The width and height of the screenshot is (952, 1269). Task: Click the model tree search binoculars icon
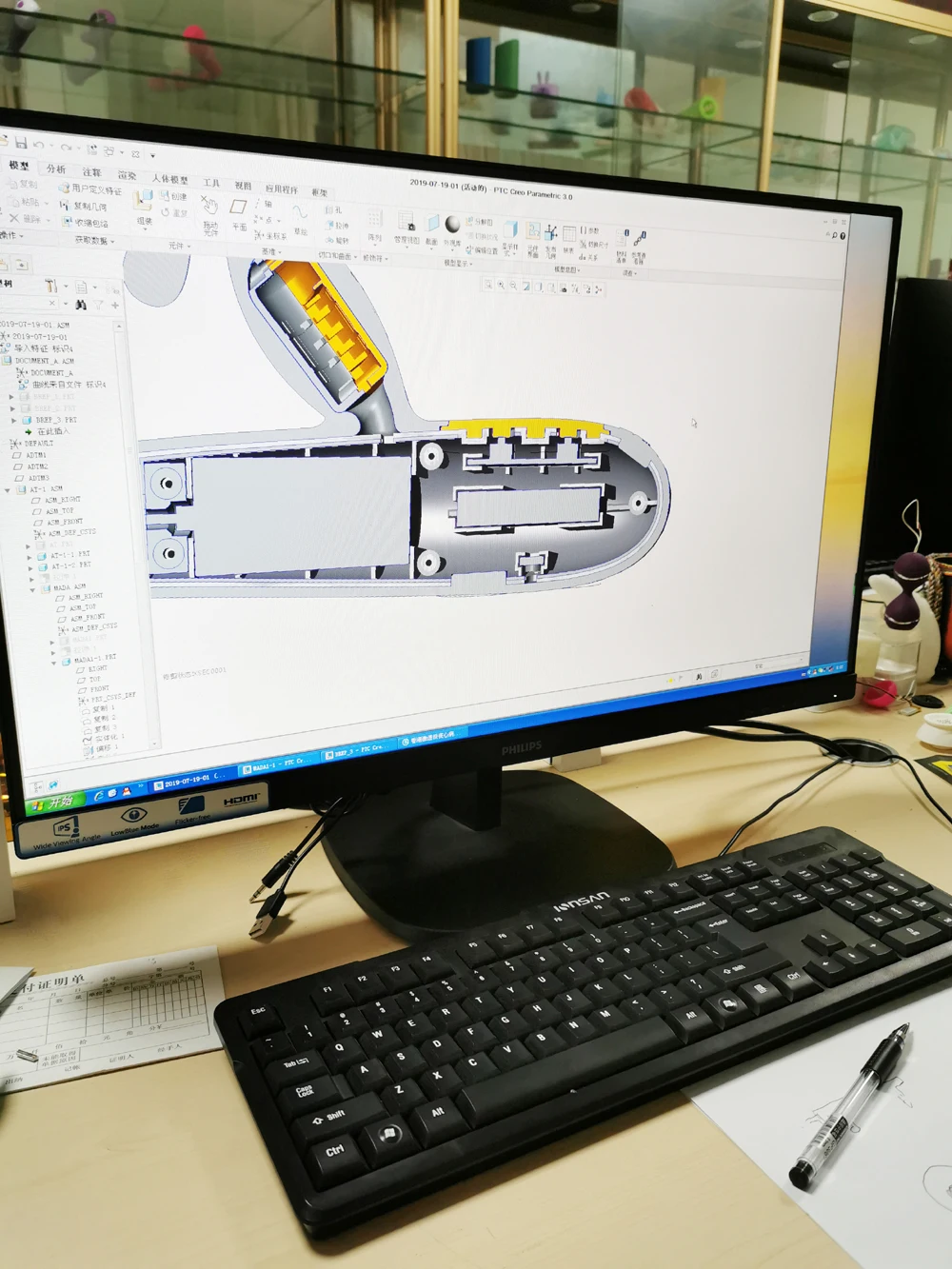(81, 305)
